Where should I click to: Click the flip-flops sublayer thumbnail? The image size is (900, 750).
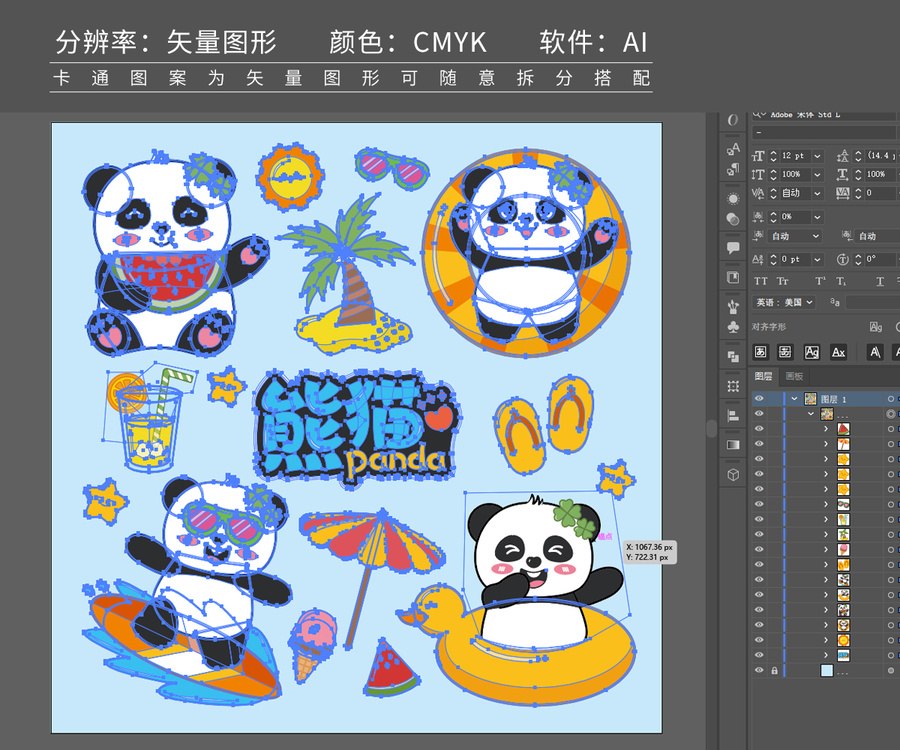(843, 565)
